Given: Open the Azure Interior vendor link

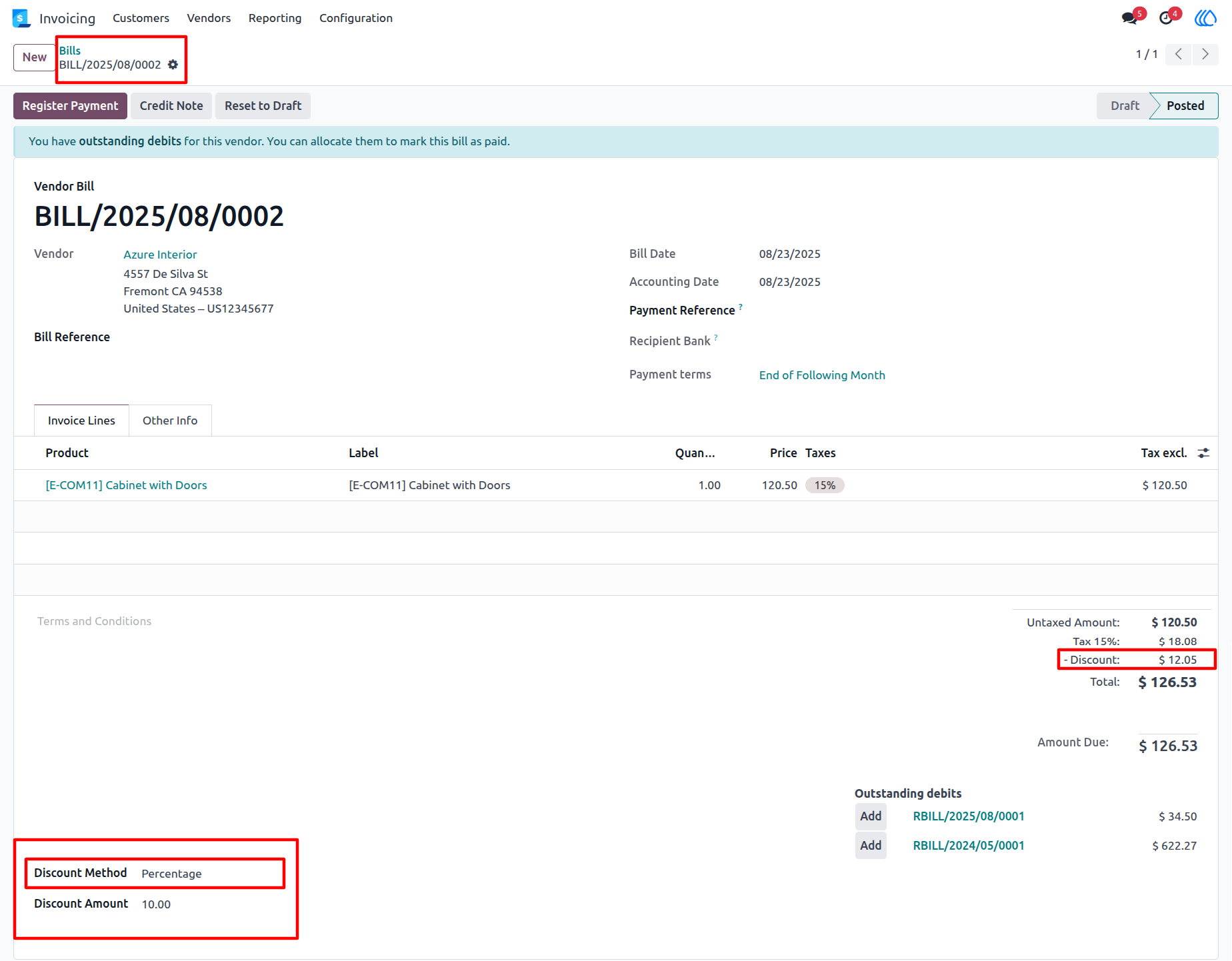Looking at the screenshot, I should [x=160, y=255].
